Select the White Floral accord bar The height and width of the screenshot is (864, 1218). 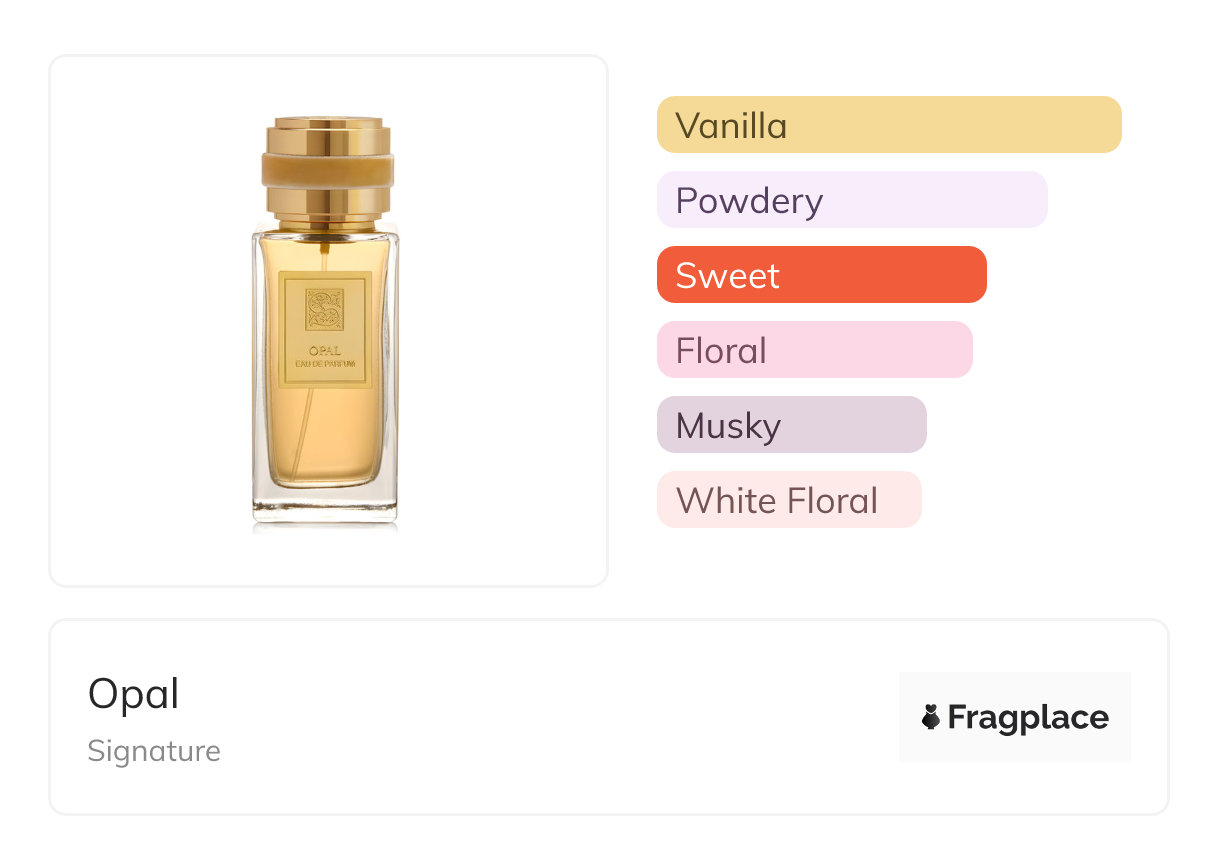click(x=788, y=500)
